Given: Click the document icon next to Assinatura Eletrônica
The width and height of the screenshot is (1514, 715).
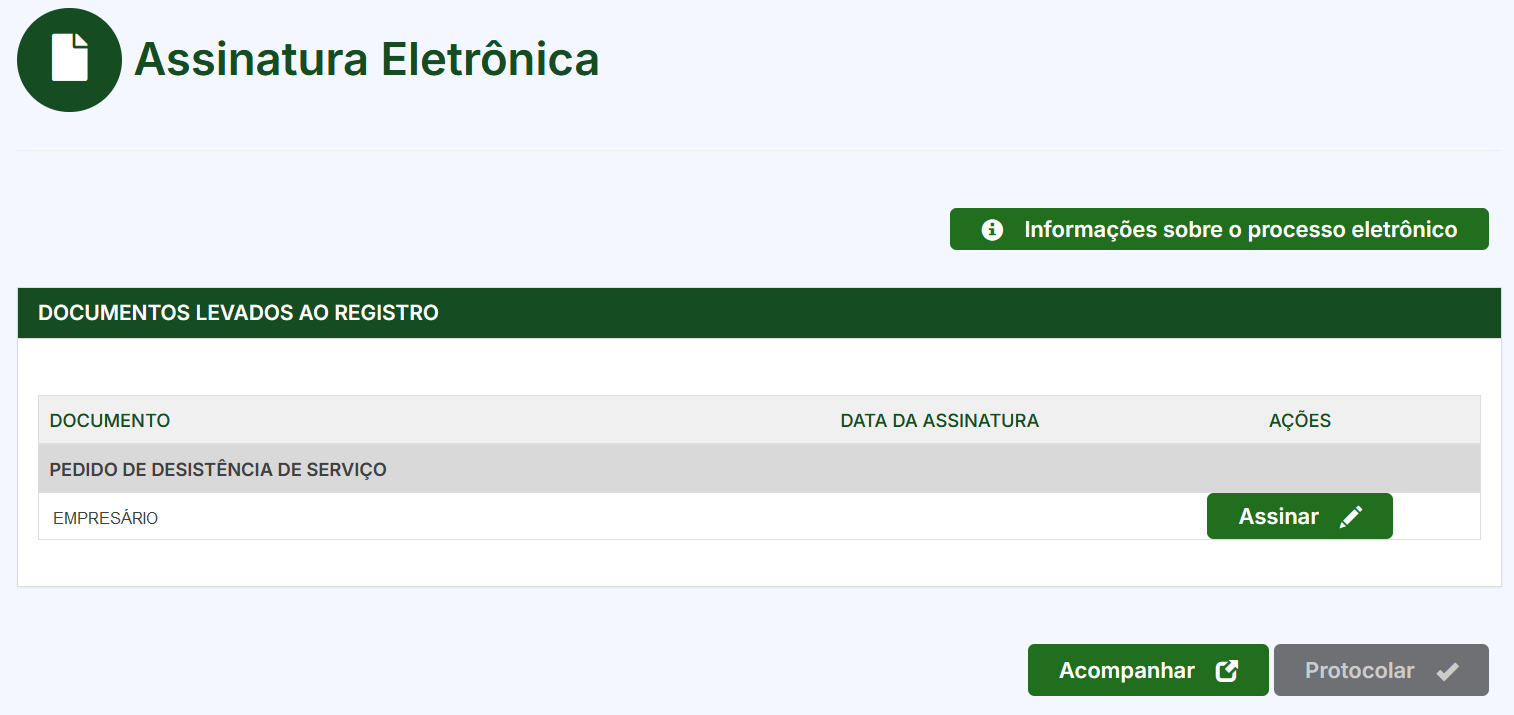Looking at the screenshot, I should coord(69,59).
